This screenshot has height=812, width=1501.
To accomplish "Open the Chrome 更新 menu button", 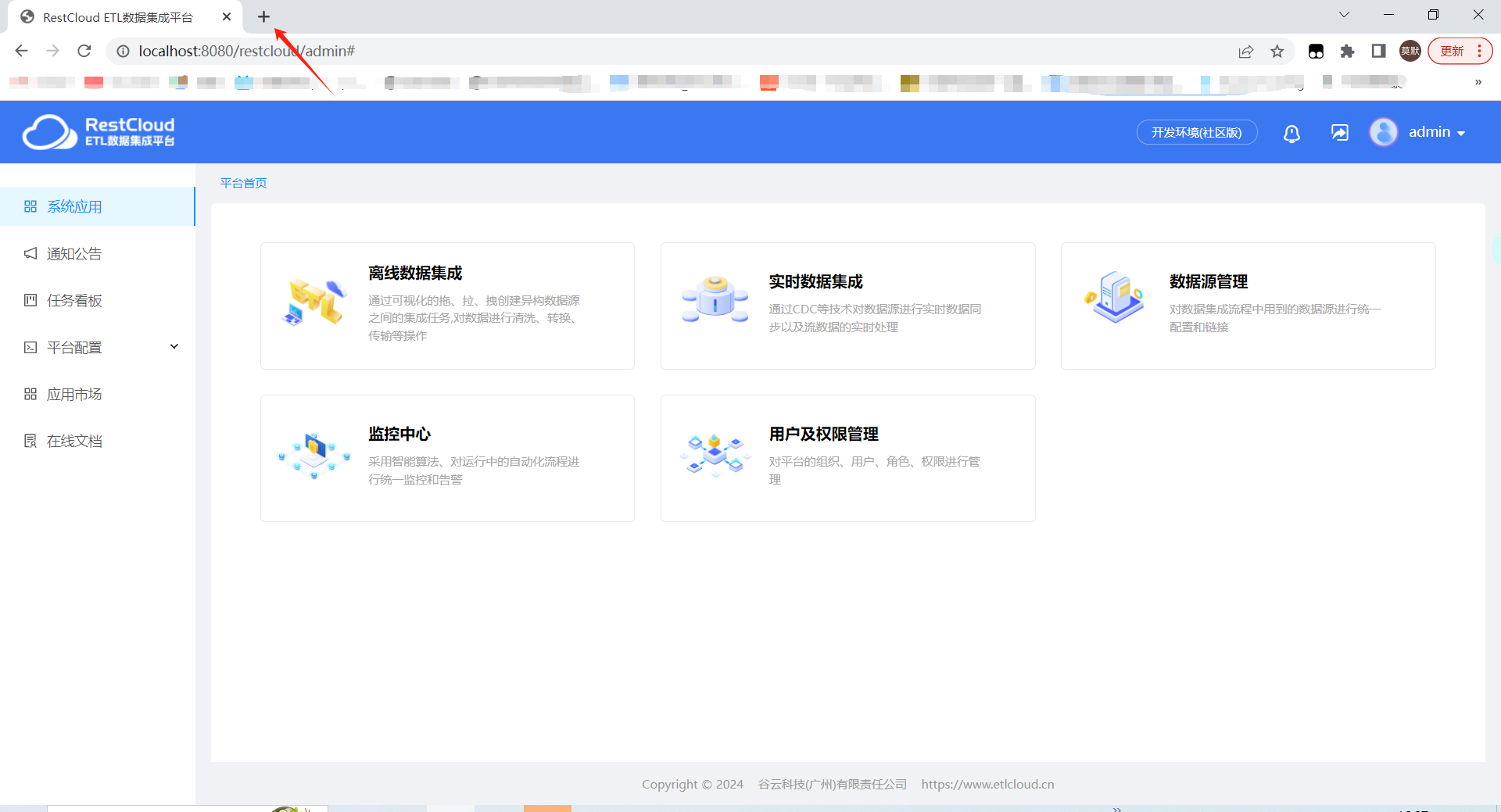I will [x=1452, y=51].
